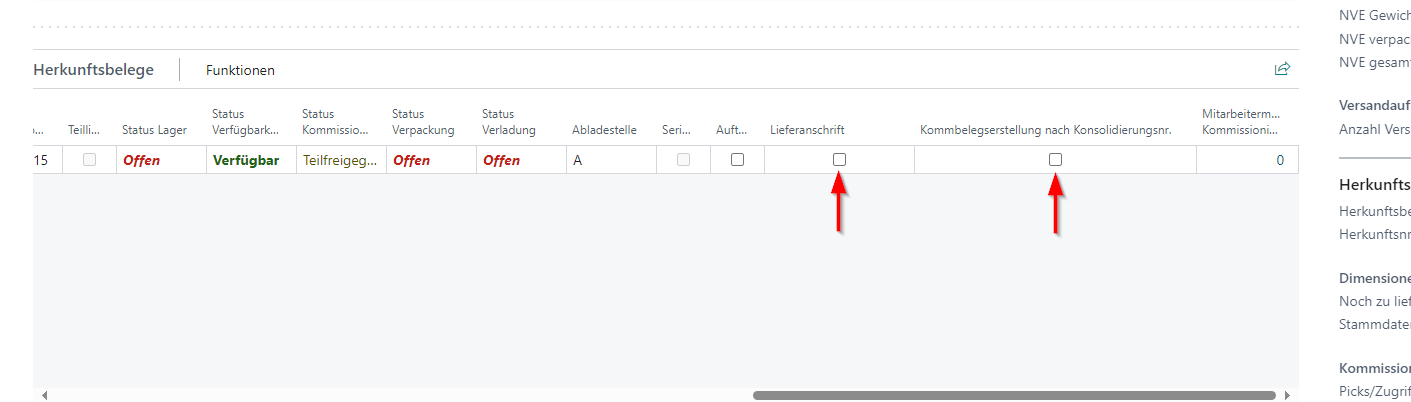Click the Verfügbar status cell

pos(246,160)
